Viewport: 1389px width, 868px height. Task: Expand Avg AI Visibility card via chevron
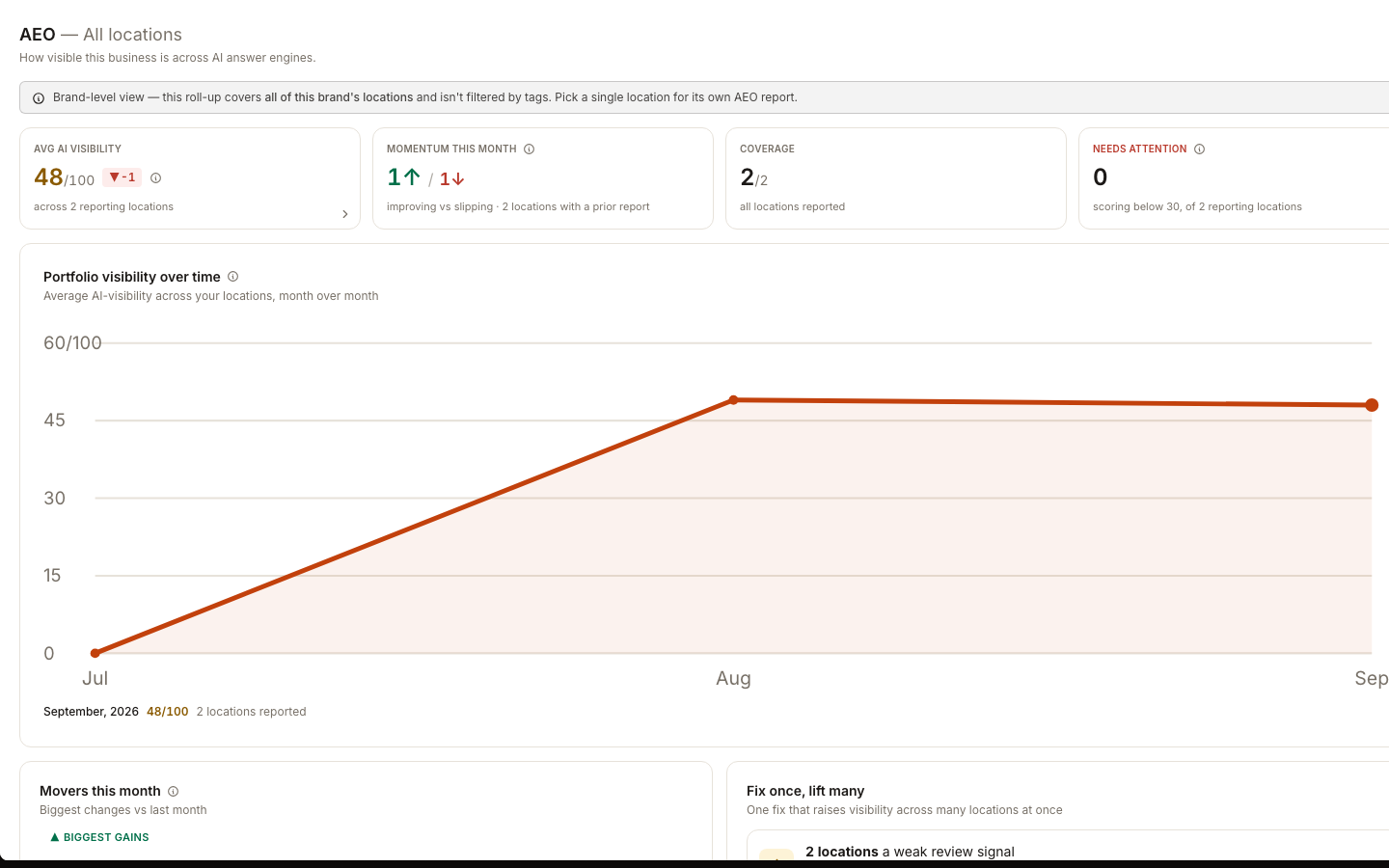point(345,214)
